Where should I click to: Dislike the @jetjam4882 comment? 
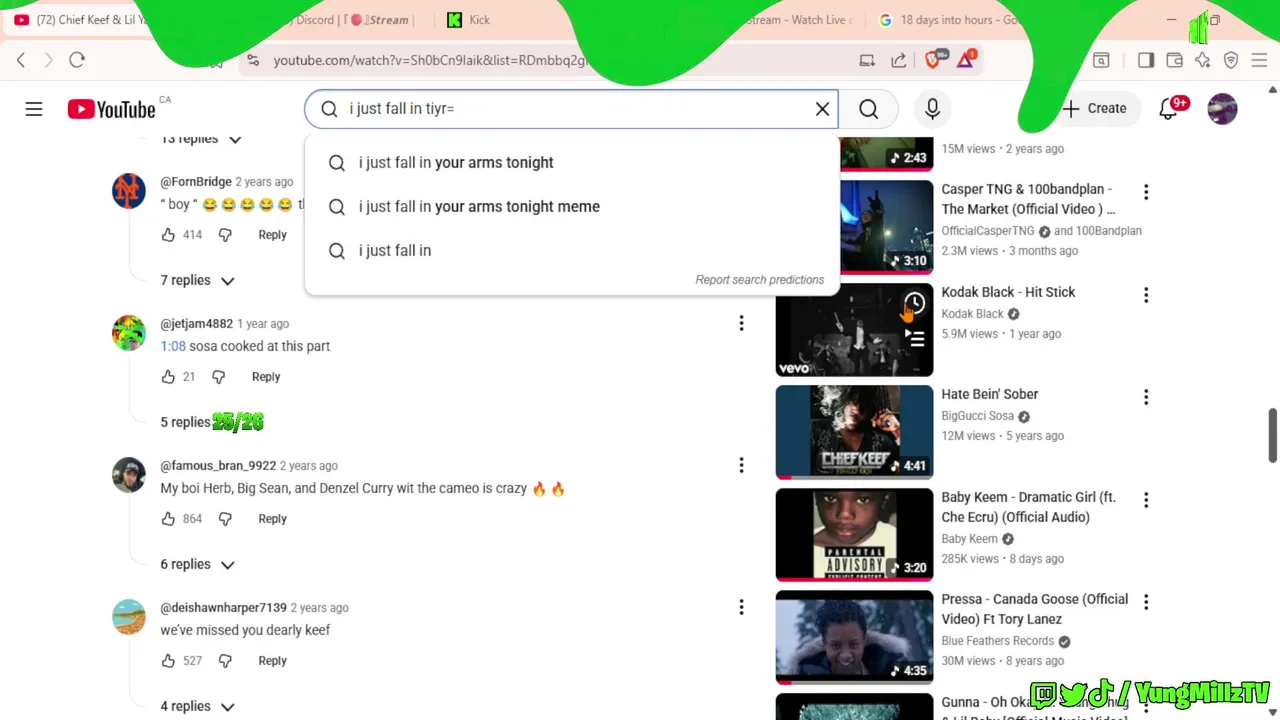[x=218, y=377]
